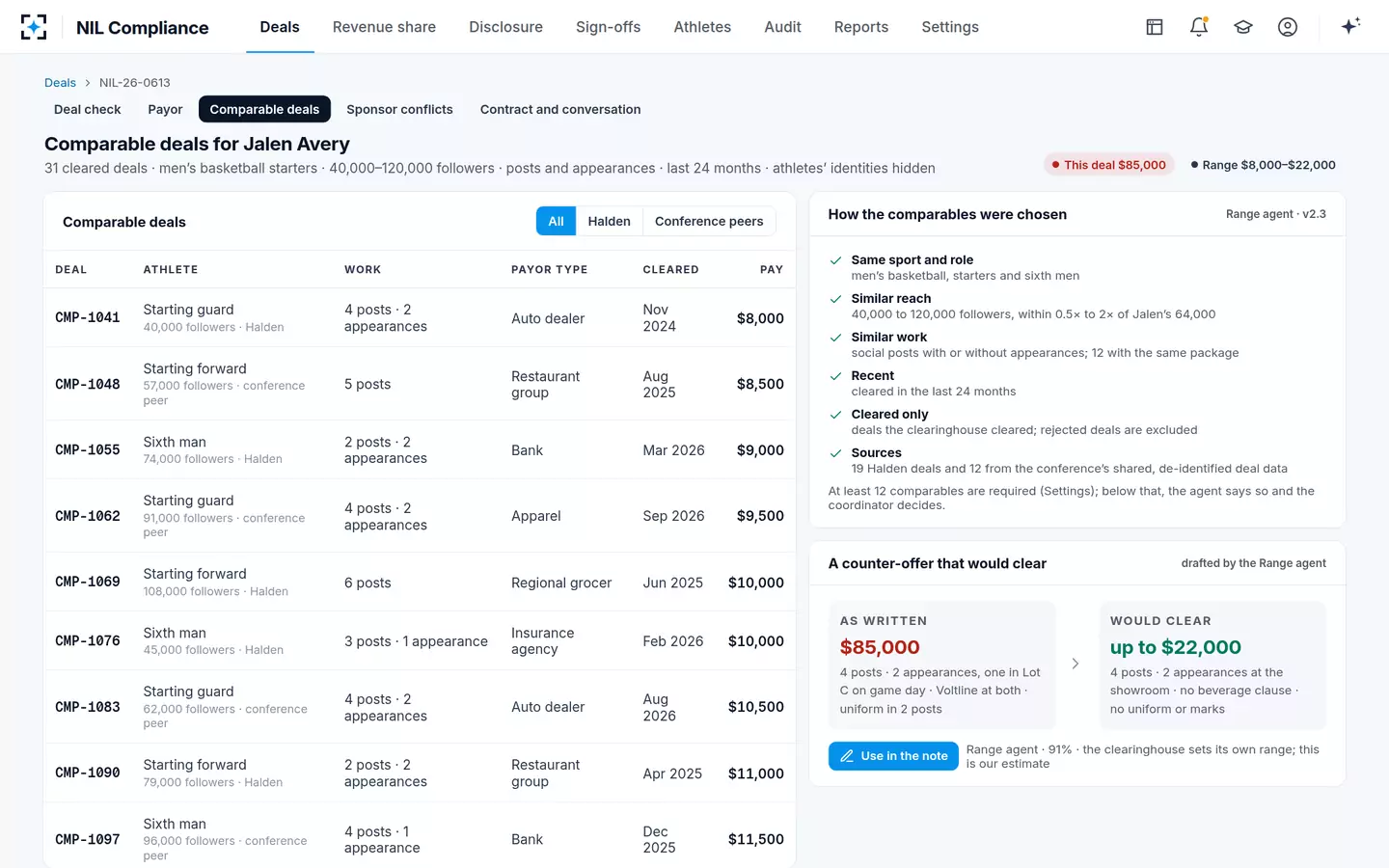Click the NIL Compliance logo icon

tap(34, 27)
